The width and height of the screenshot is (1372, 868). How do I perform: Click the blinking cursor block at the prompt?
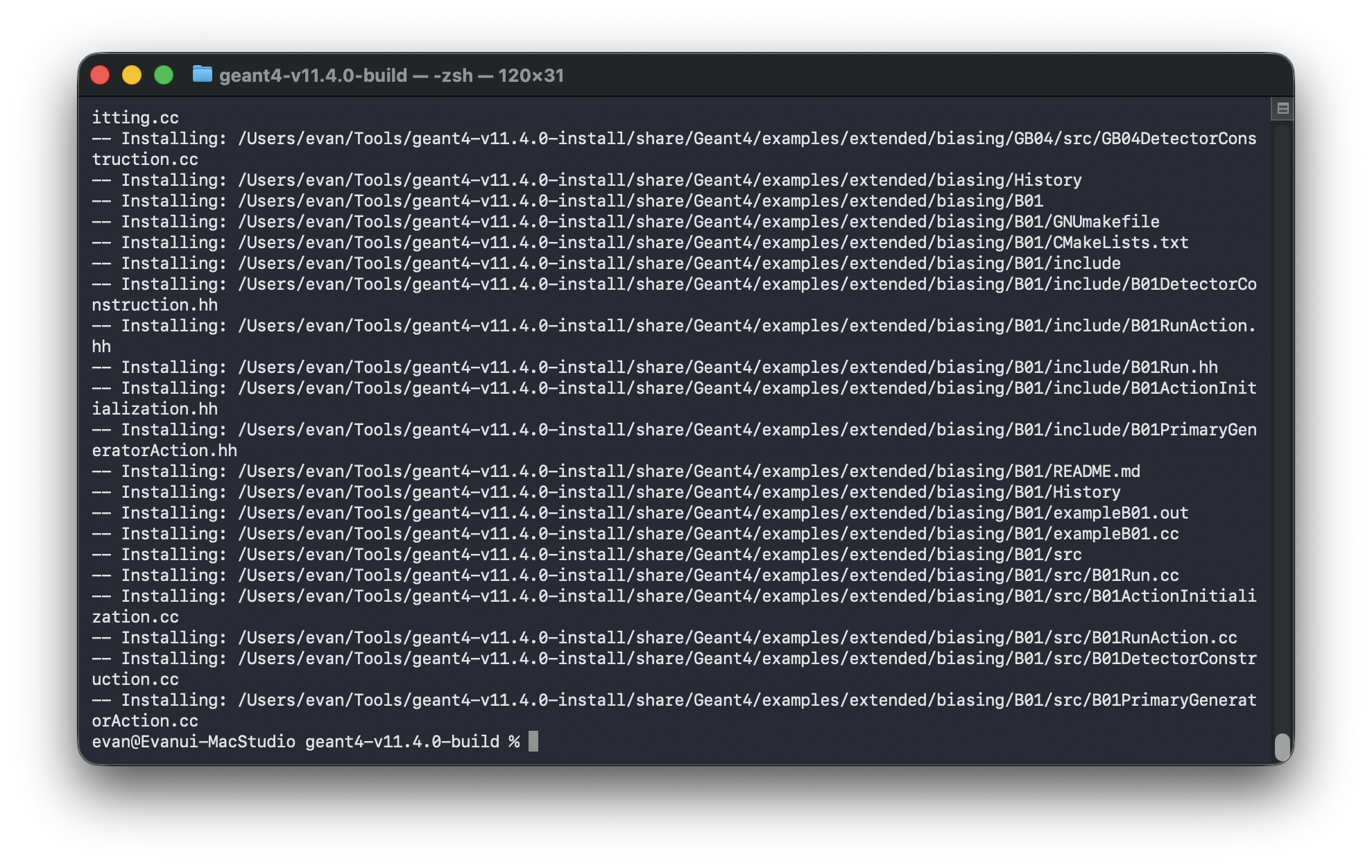click(533, 740)
